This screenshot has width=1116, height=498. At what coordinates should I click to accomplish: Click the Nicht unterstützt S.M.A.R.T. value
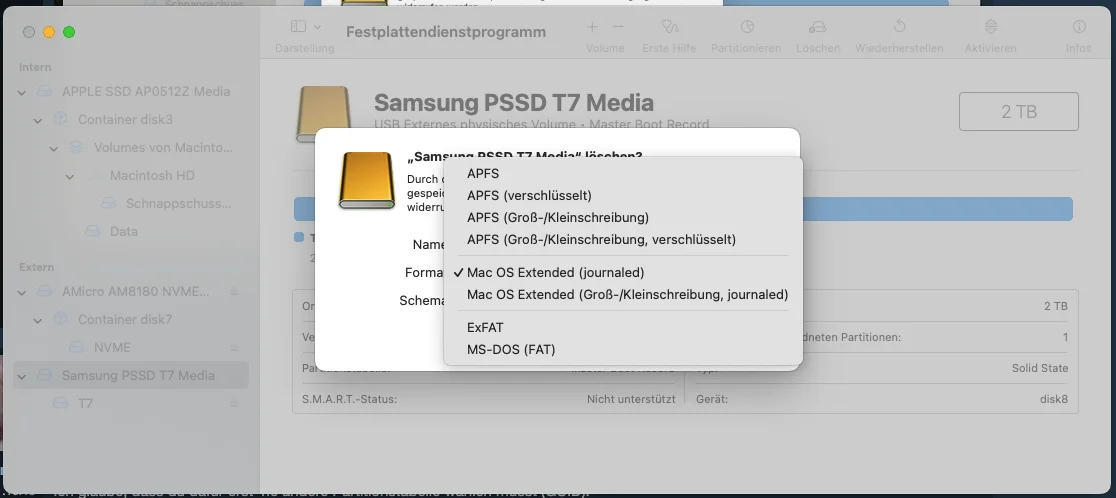coord(631,399)
